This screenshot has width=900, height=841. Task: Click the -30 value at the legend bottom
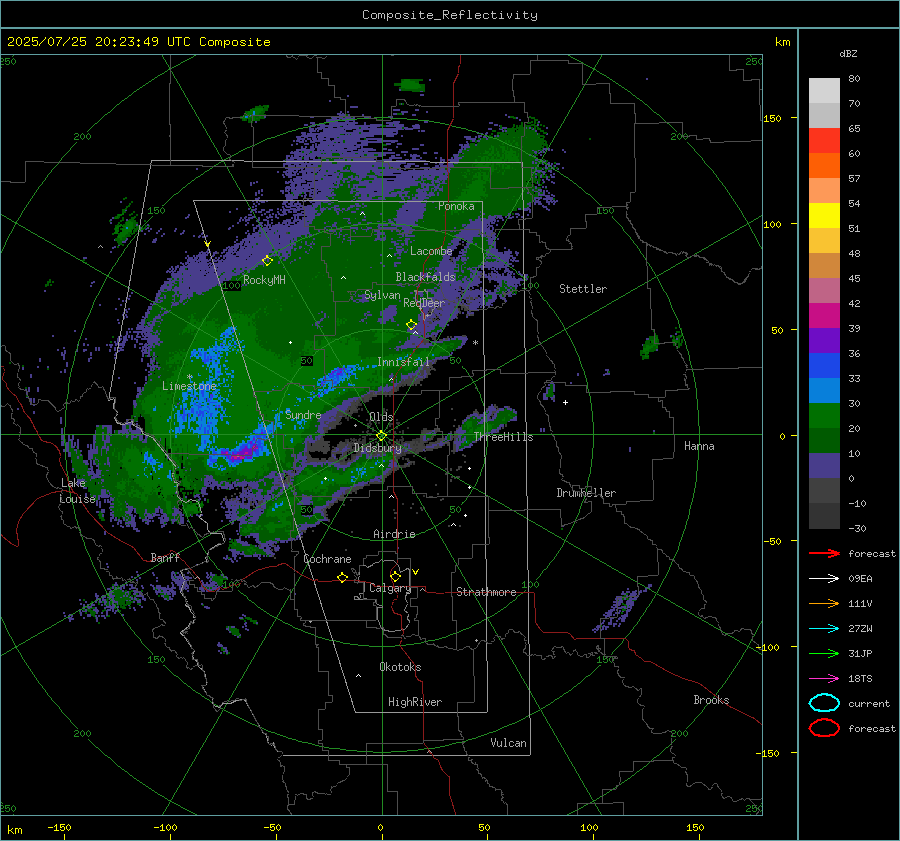click(x=858, y=528)
